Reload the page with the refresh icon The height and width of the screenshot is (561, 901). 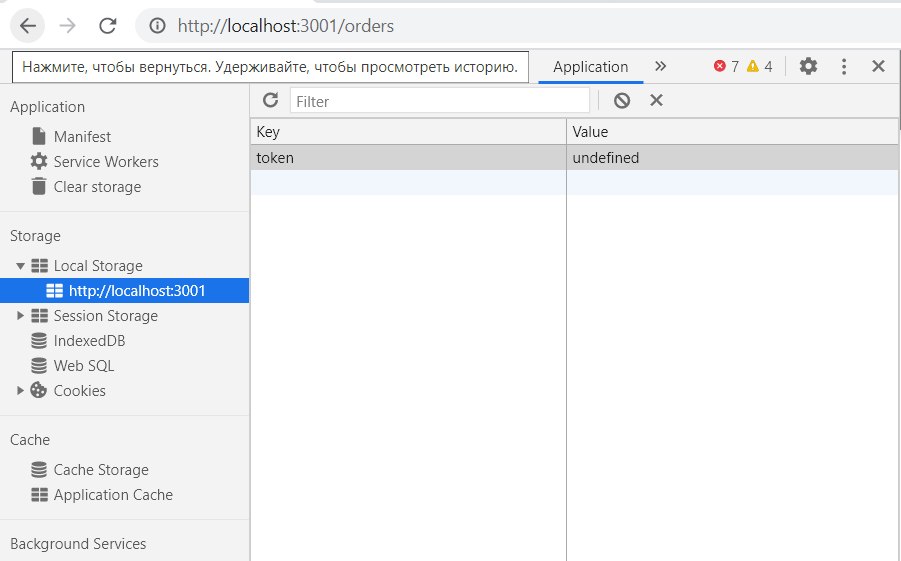[x=107, y=26]
